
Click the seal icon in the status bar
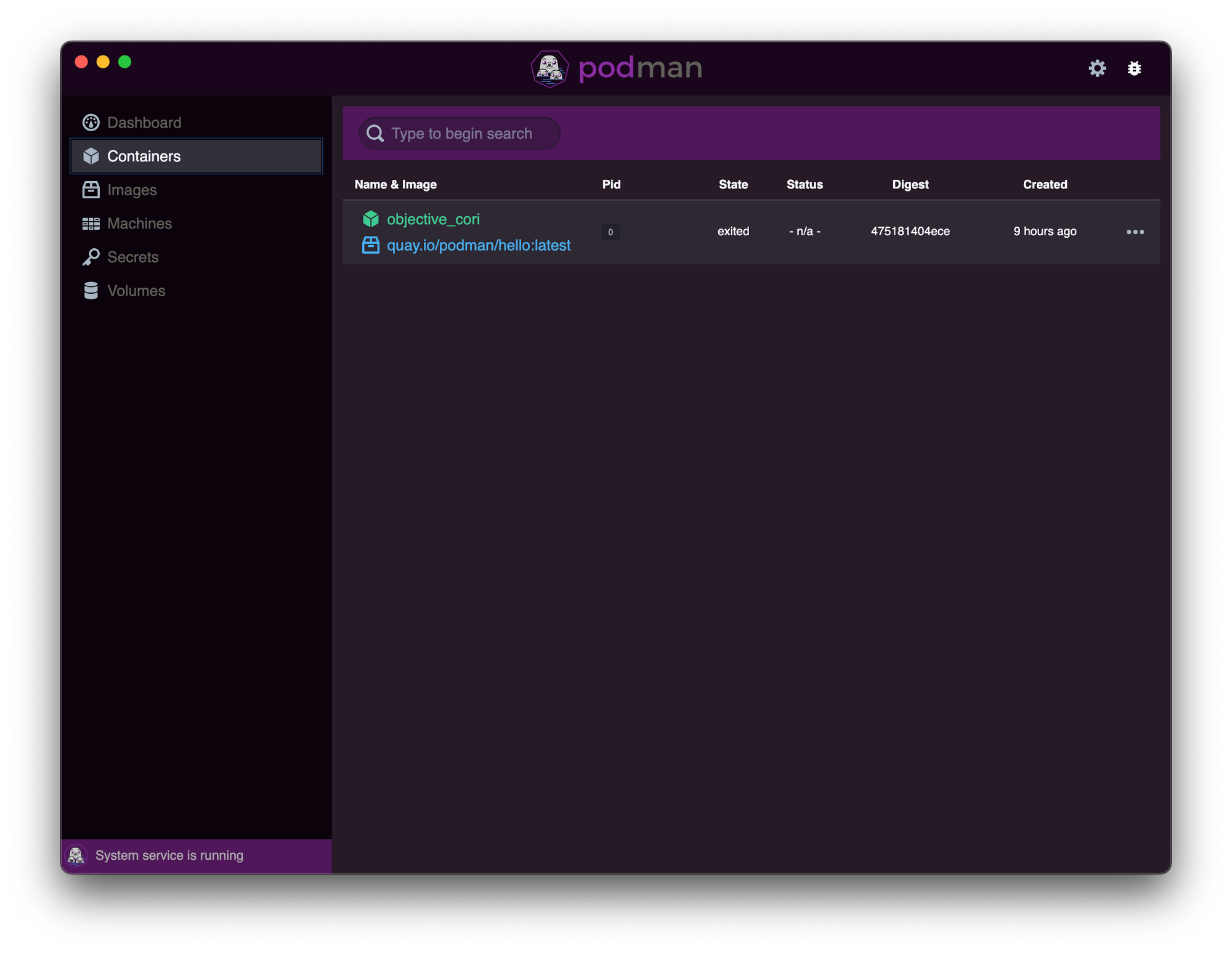pyautogui.click(x=76, y=855)
